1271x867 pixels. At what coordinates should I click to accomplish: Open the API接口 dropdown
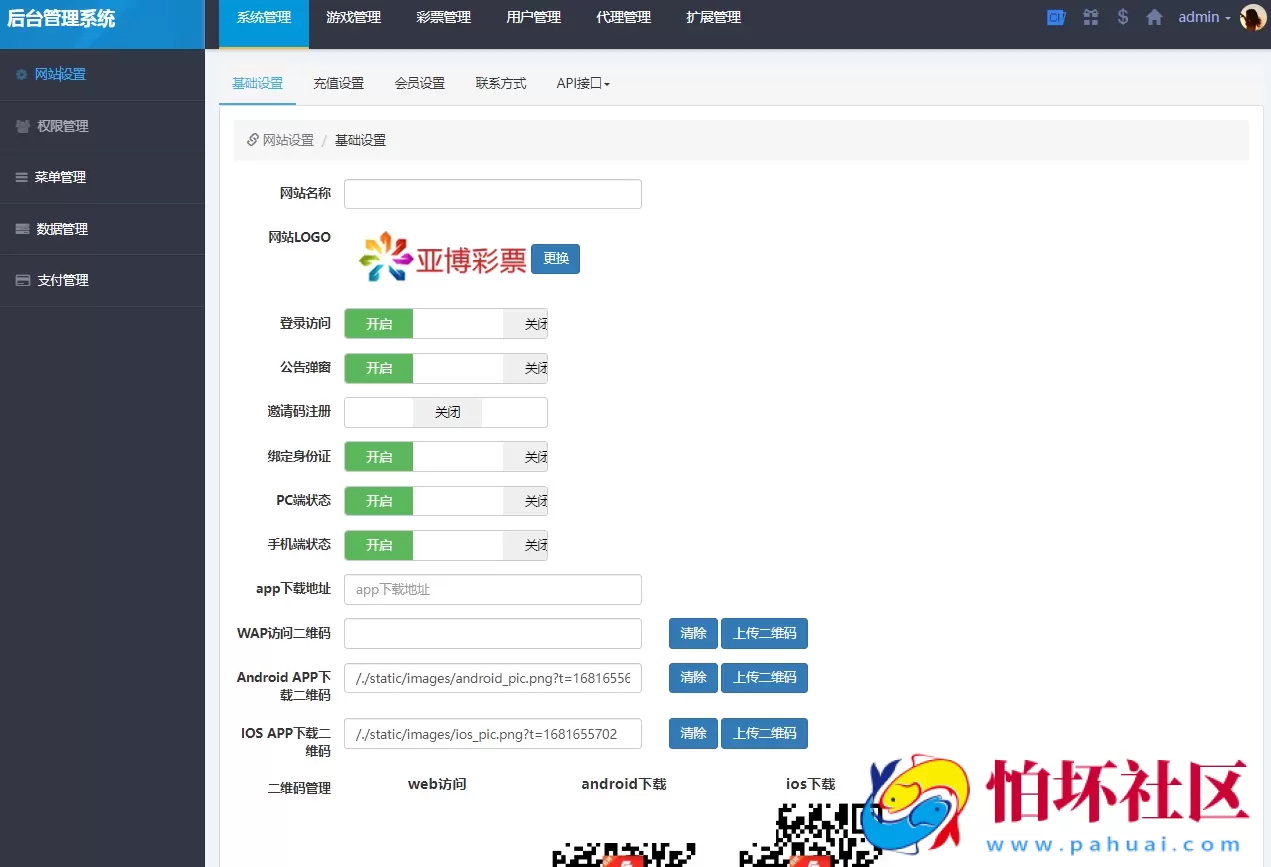point(583,83)
